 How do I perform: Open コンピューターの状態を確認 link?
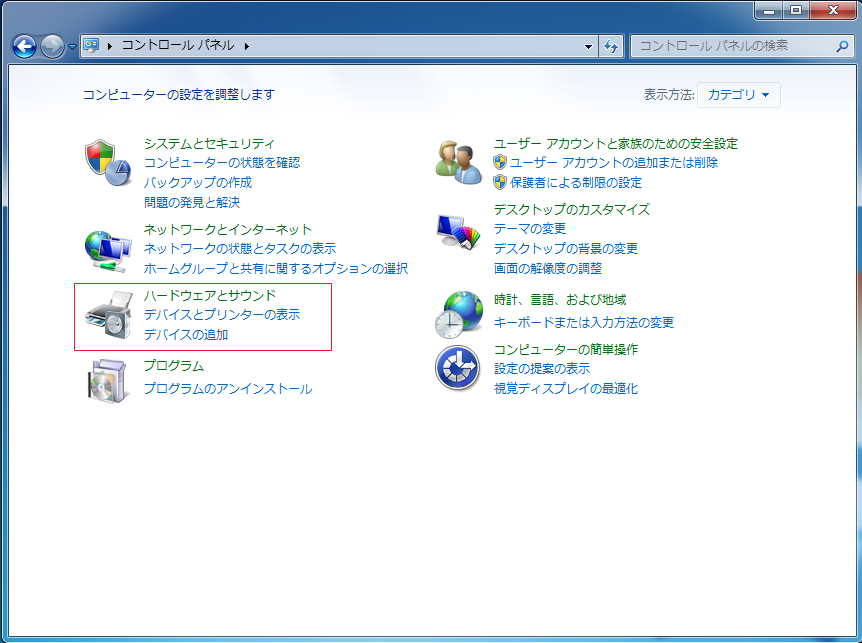[x=222, y=163]
